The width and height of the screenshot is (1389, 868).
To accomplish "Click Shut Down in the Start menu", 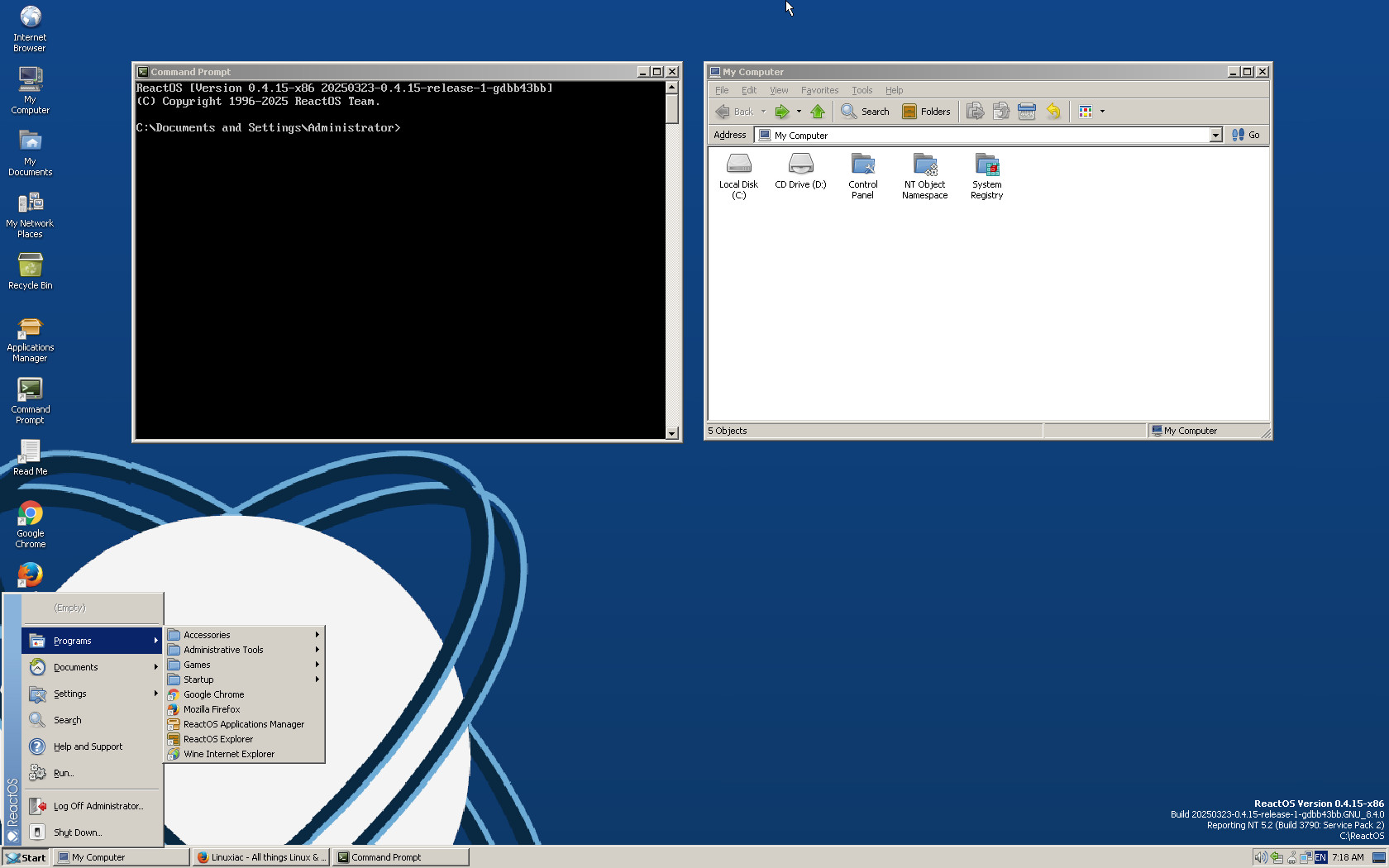I will pos(78,832).
